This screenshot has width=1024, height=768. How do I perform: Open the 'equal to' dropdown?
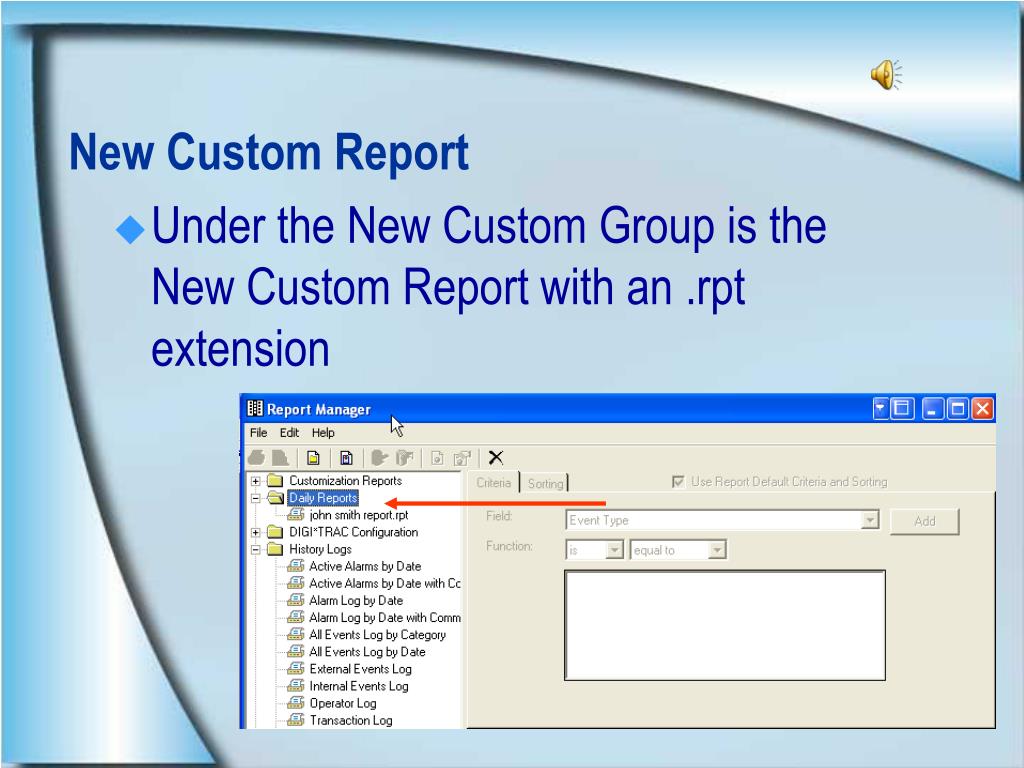click(x=717, y=551)
